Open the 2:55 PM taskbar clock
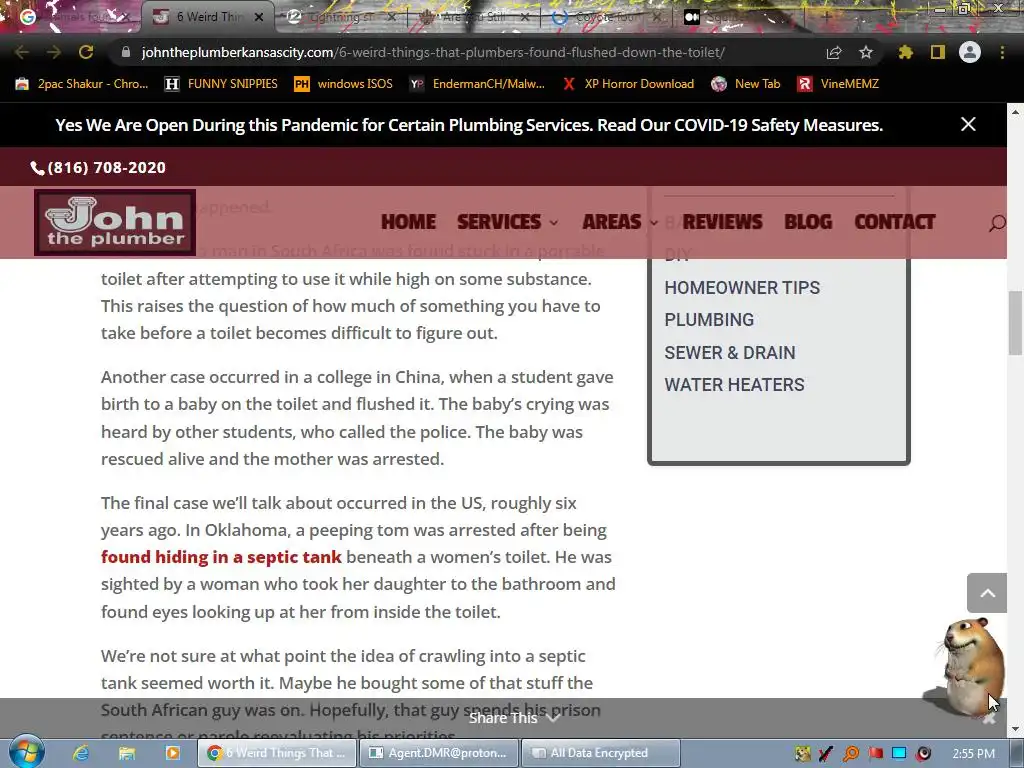Viewport: 1024px width, 768px height. tap(974, 754)
